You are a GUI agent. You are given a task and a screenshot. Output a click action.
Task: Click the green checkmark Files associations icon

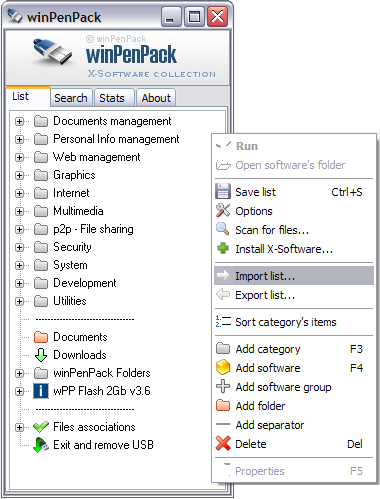(41, 427)
